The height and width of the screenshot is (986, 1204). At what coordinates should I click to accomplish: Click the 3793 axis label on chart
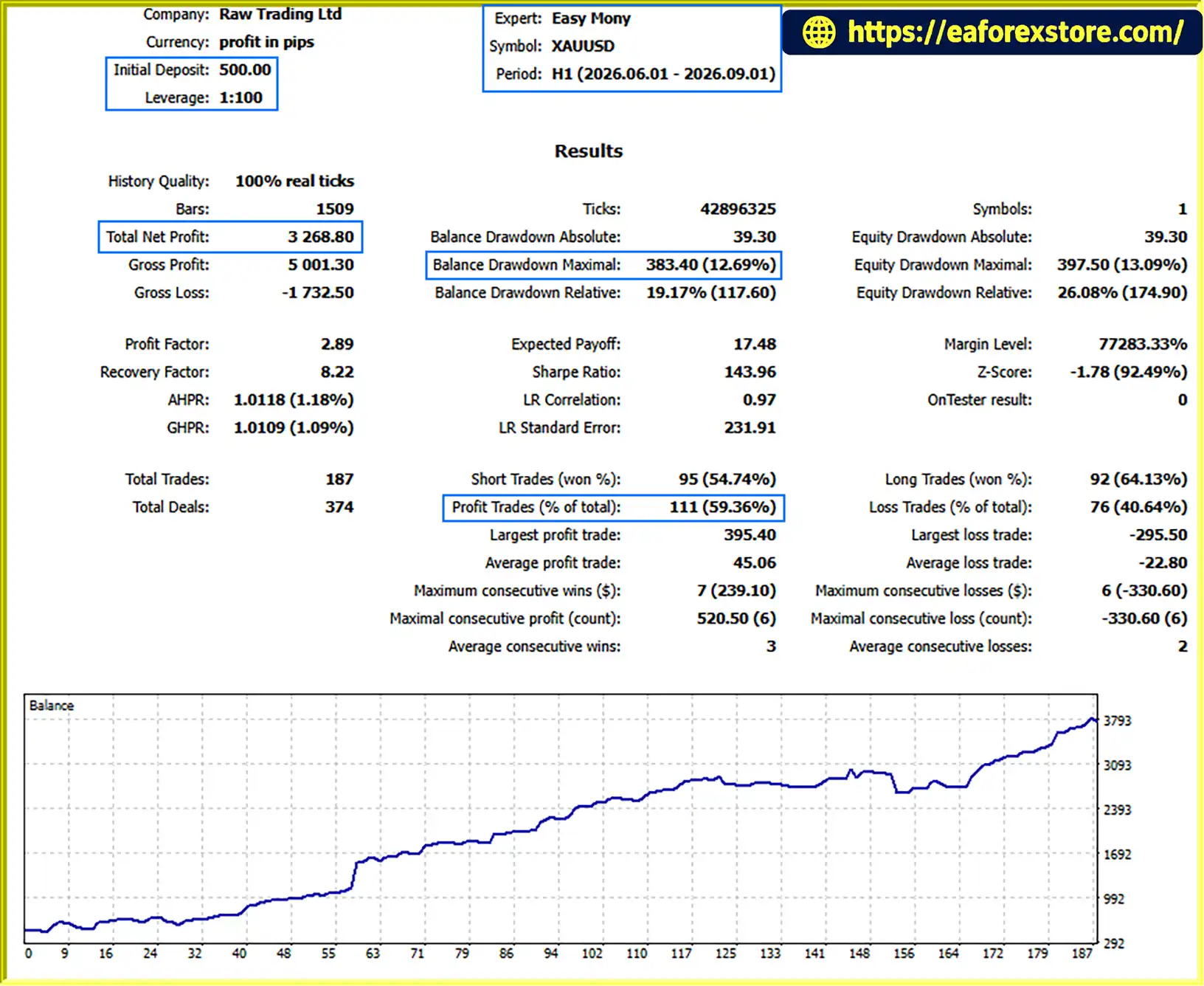1117,721
